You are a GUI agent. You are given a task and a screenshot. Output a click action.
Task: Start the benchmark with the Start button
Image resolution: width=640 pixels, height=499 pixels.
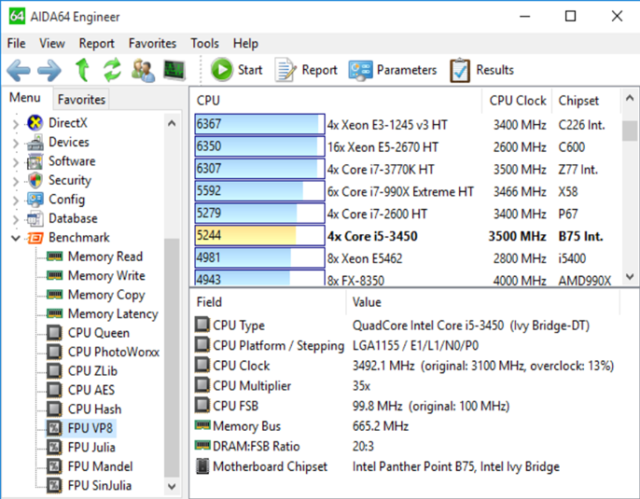tap(237, 70)
